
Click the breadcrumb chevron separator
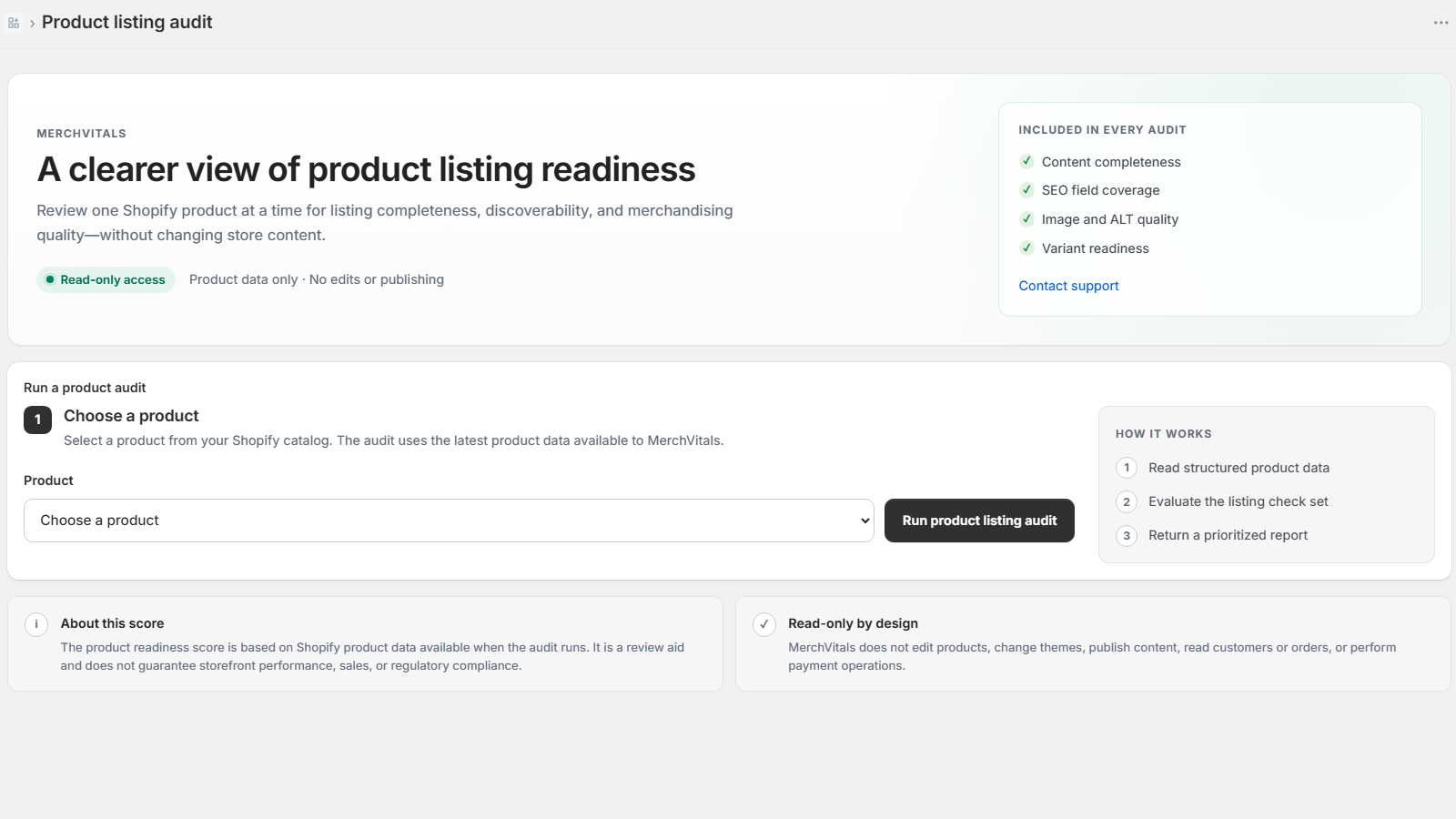(x=32, y=23)
